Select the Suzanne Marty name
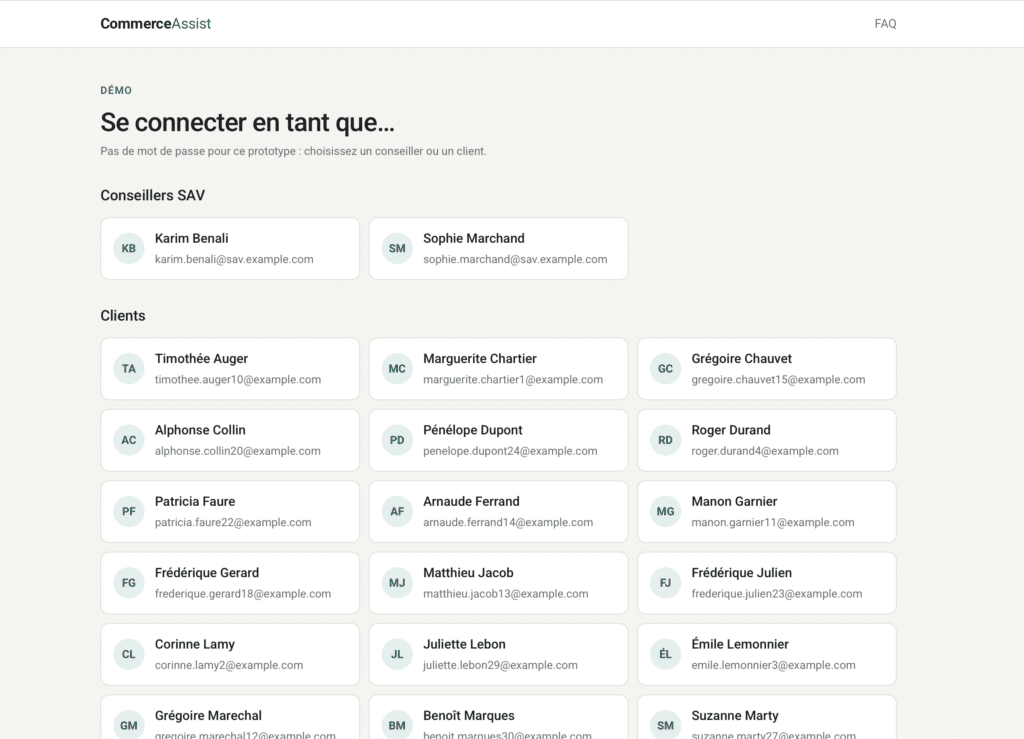 coord(735,715)
